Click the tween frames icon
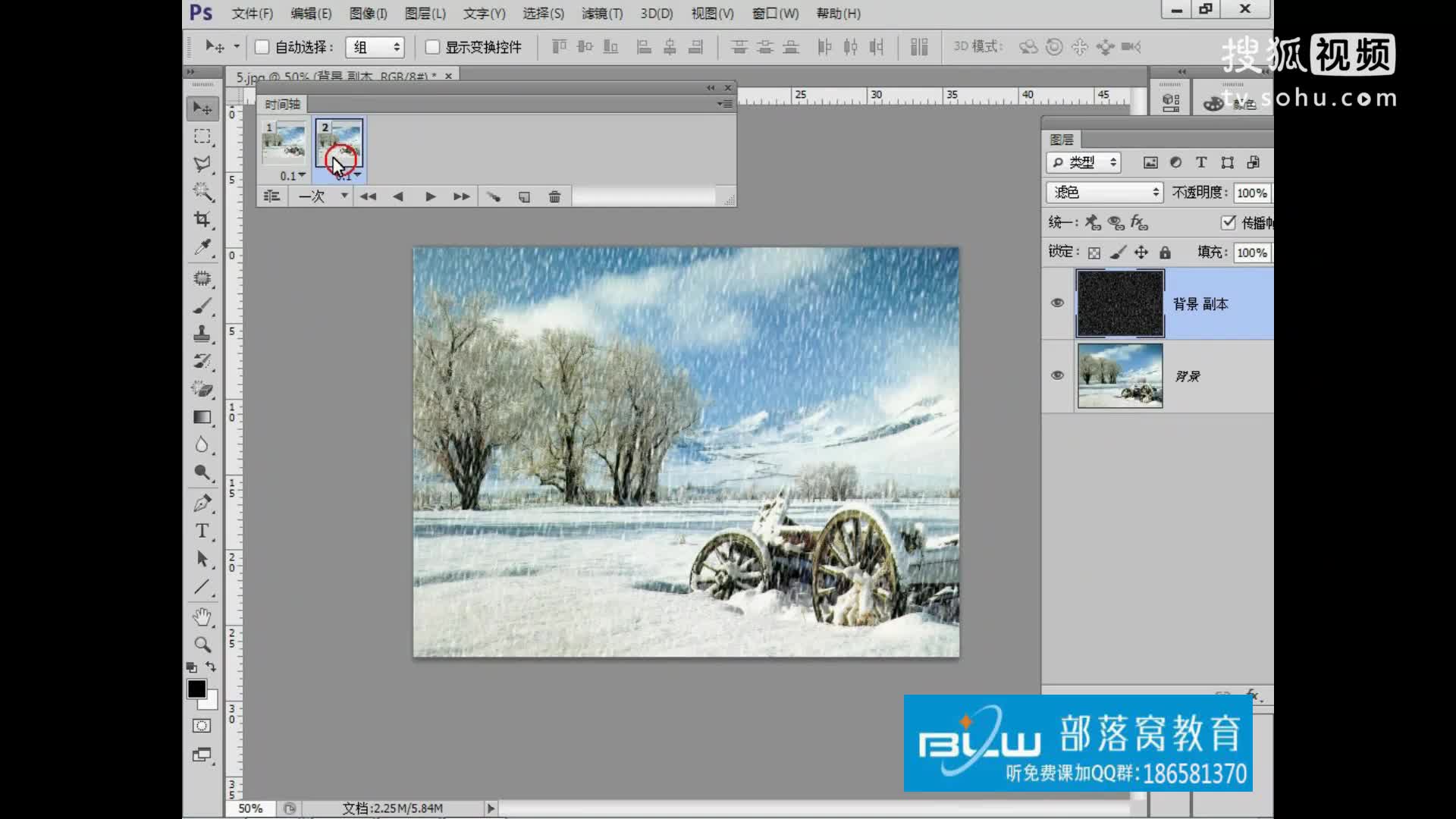 click(494, 197)
